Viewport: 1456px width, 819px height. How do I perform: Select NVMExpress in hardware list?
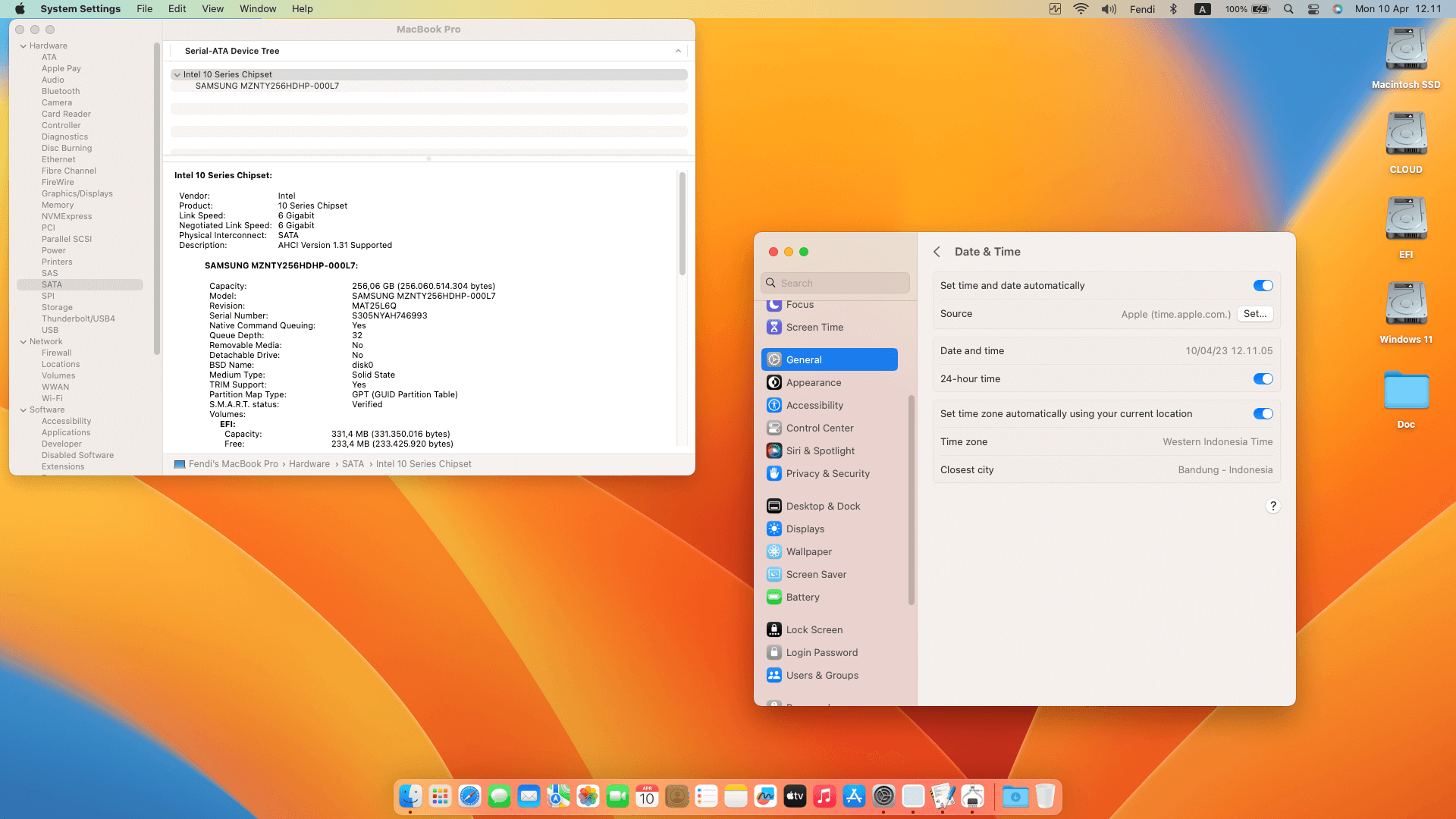point(67,217)
